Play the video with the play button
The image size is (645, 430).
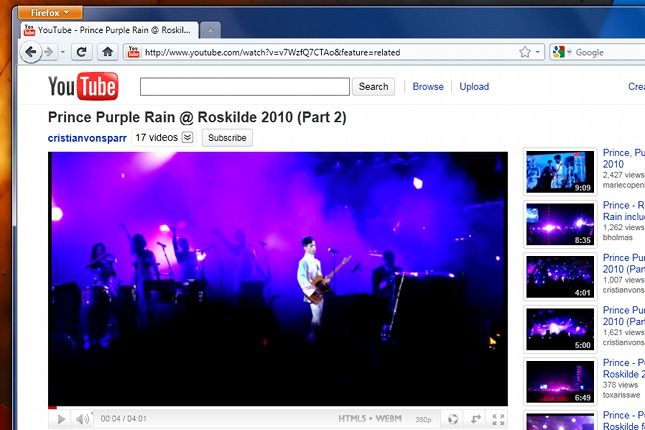tap(61, 419)
